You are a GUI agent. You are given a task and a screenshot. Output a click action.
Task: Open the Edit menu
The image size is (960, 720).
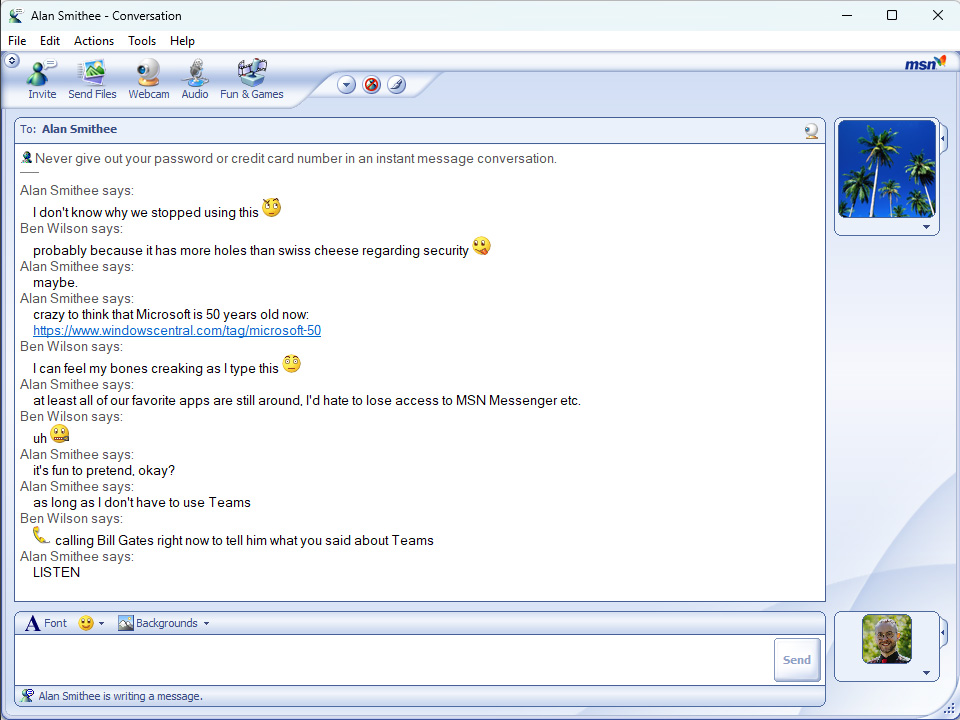50,41
